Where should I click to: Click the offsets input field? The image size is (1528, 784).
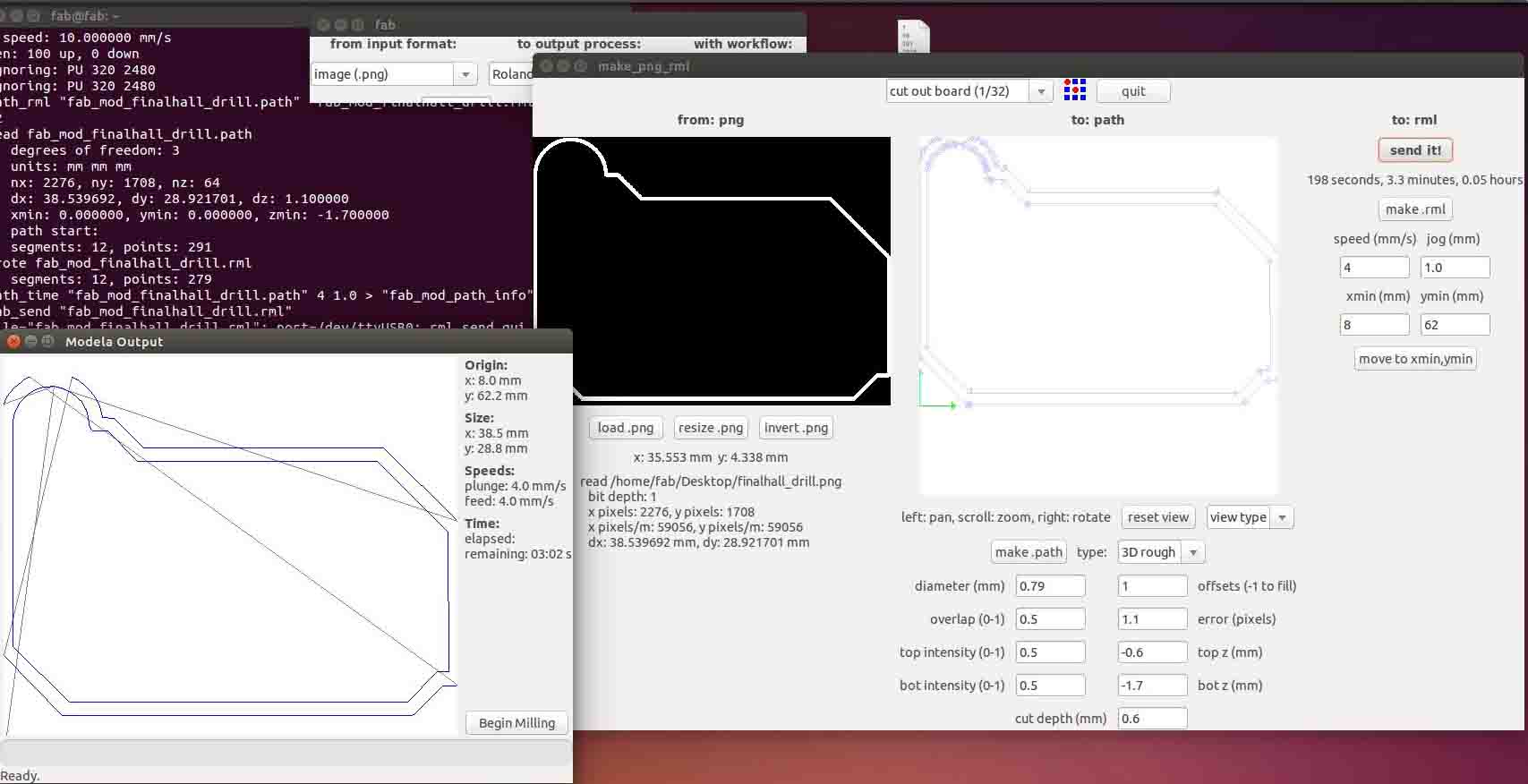click(x=1153, y=586)
